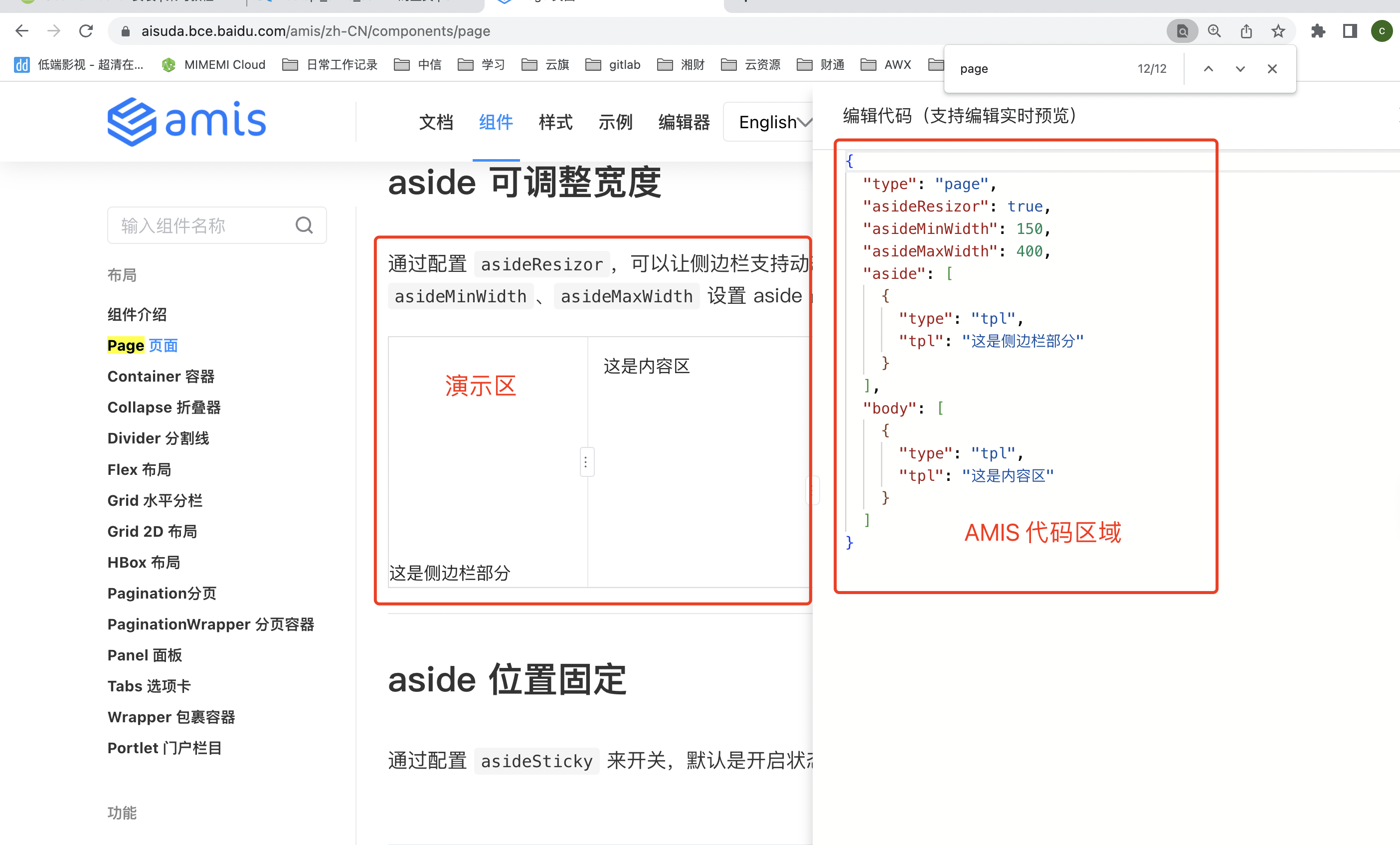Open the Tabs 选项卡 sidebar link
Screen dimensions: 1400x845
click(x=149, y=686)
